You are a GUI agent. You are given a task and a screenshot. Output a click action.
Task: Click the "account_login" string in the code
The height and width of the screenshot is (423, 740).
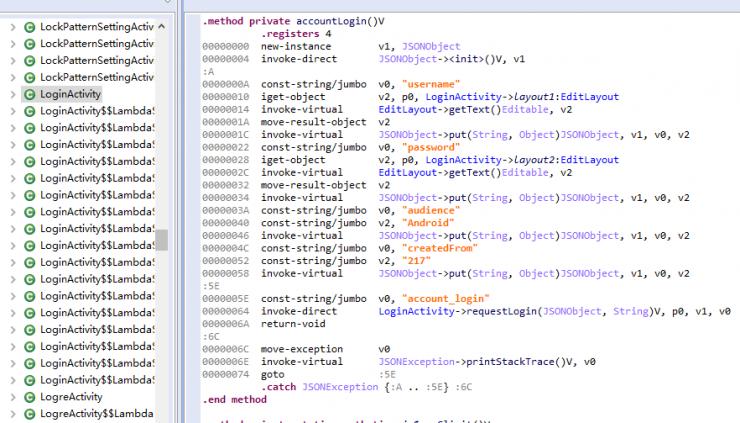(444, 299)
